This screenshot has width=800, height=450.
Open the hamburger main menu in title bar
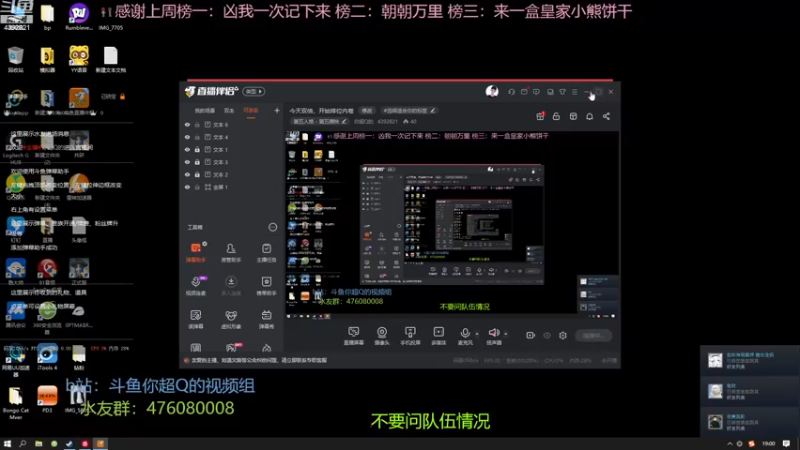[574, 92]
